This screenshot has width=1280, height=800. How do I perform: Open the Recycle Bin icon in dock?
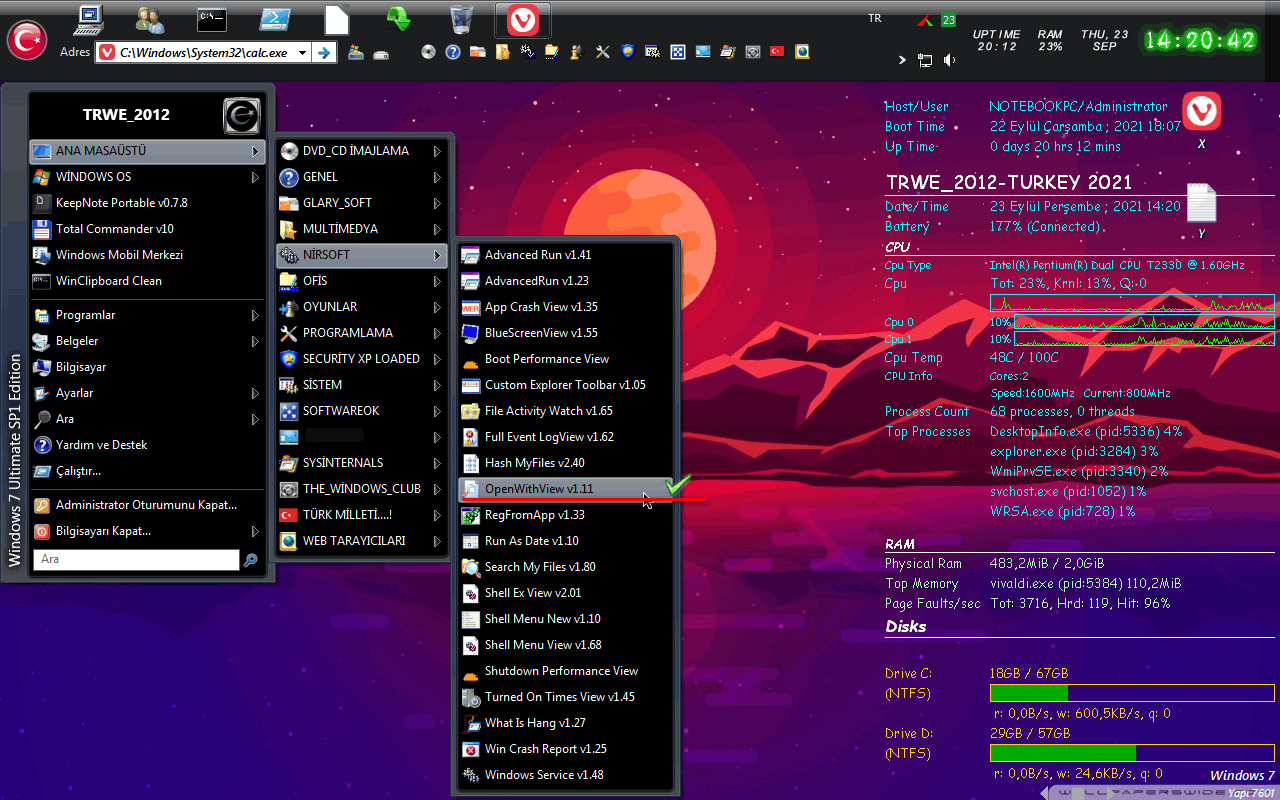(x=461, y=19)
